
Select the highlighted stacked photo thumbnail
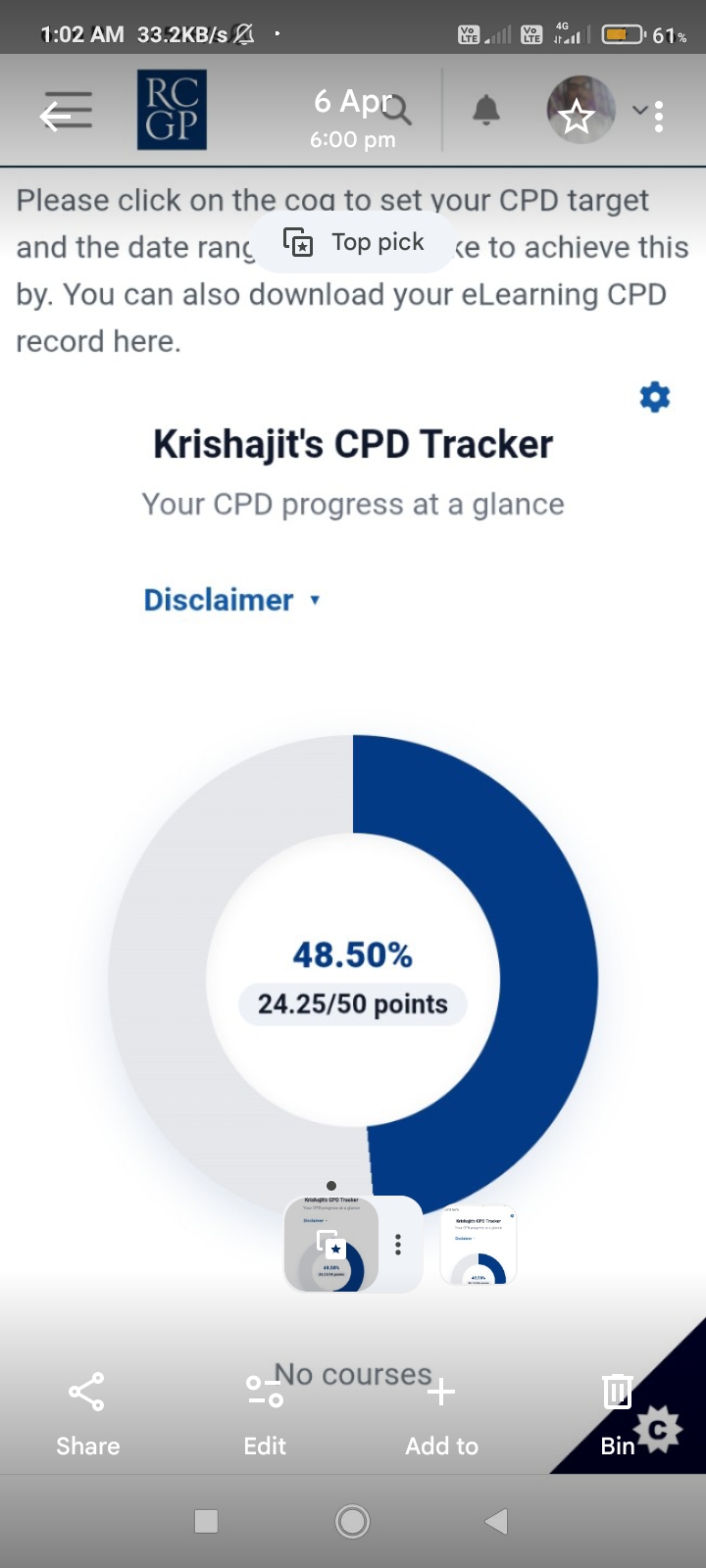[331, 1245]
